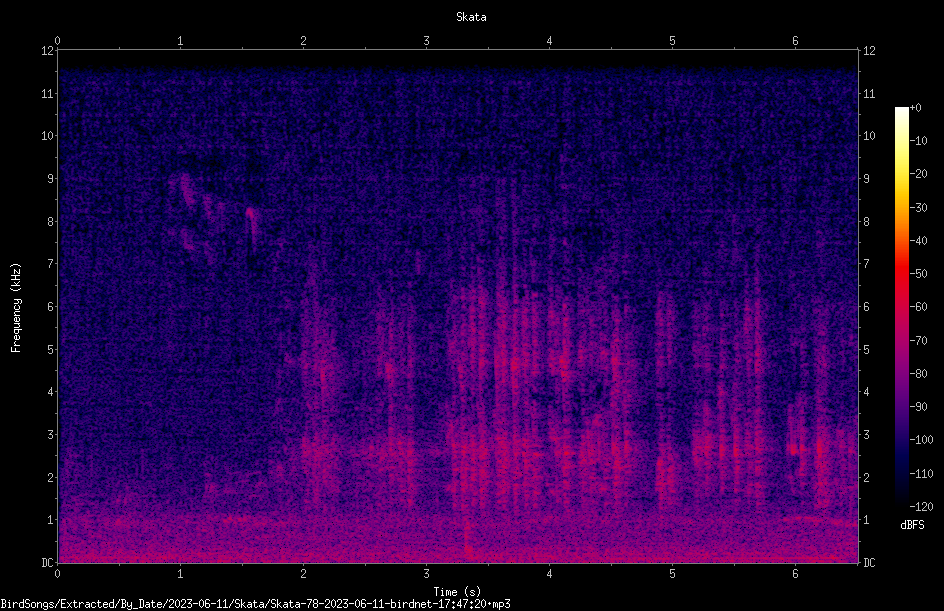Click the 9 kHz label on left axis
Viewport: 944px width, 611px height.
click(51, 179)
